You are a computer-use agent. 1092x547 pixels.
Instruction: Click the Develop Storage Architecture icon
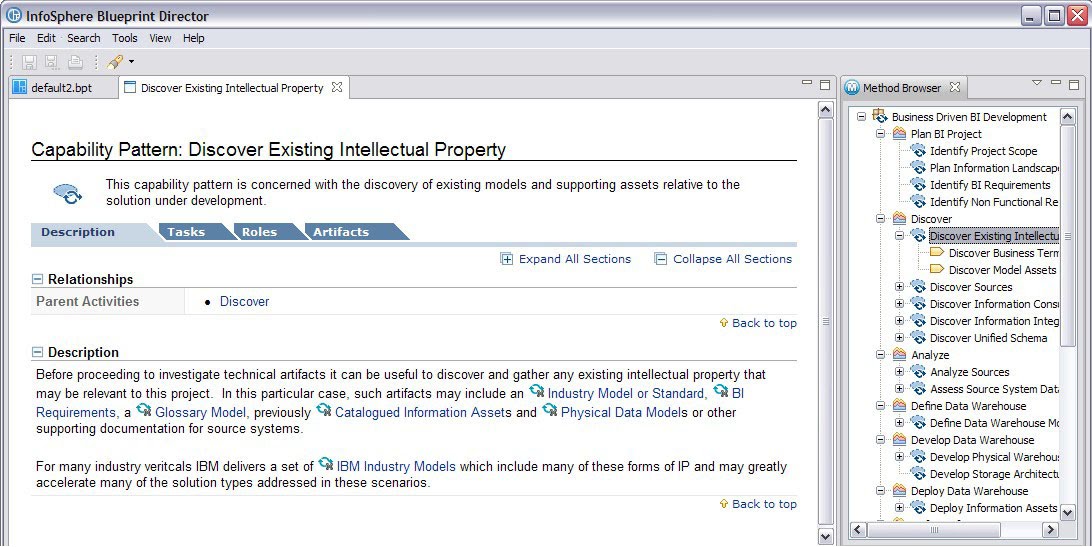pos(918,474)
